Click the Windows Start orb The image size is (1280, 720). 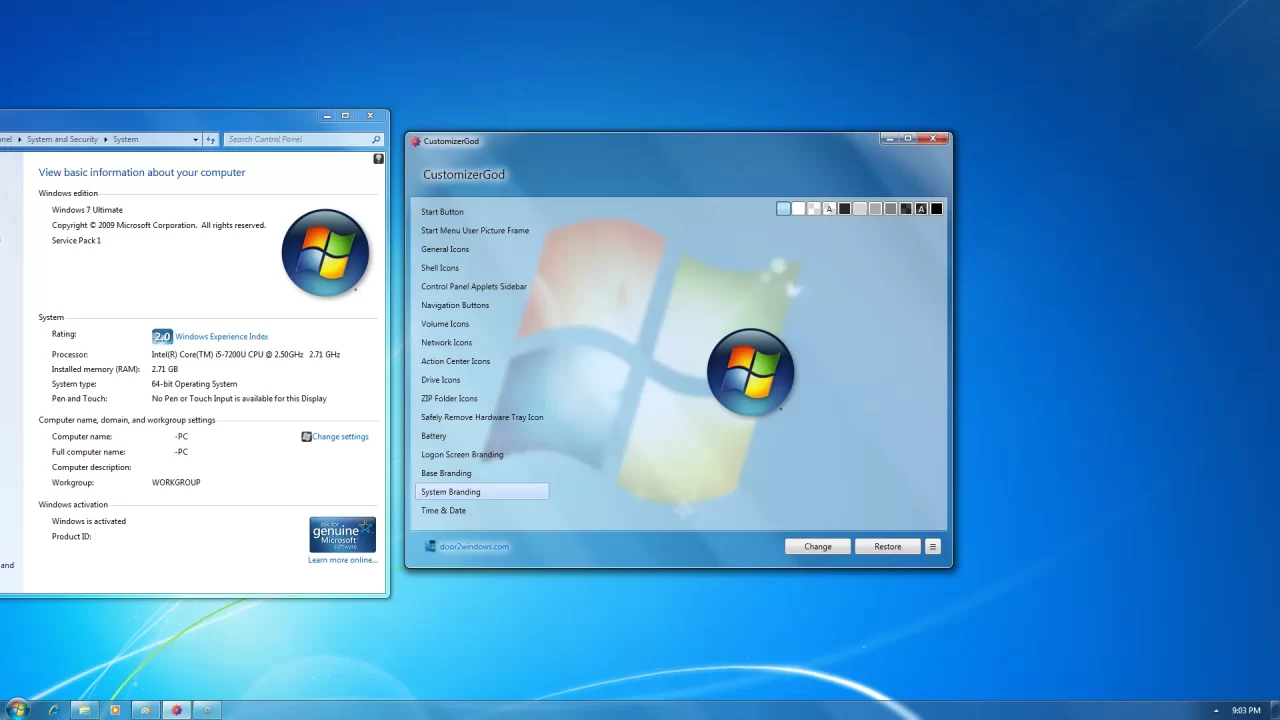17,710
